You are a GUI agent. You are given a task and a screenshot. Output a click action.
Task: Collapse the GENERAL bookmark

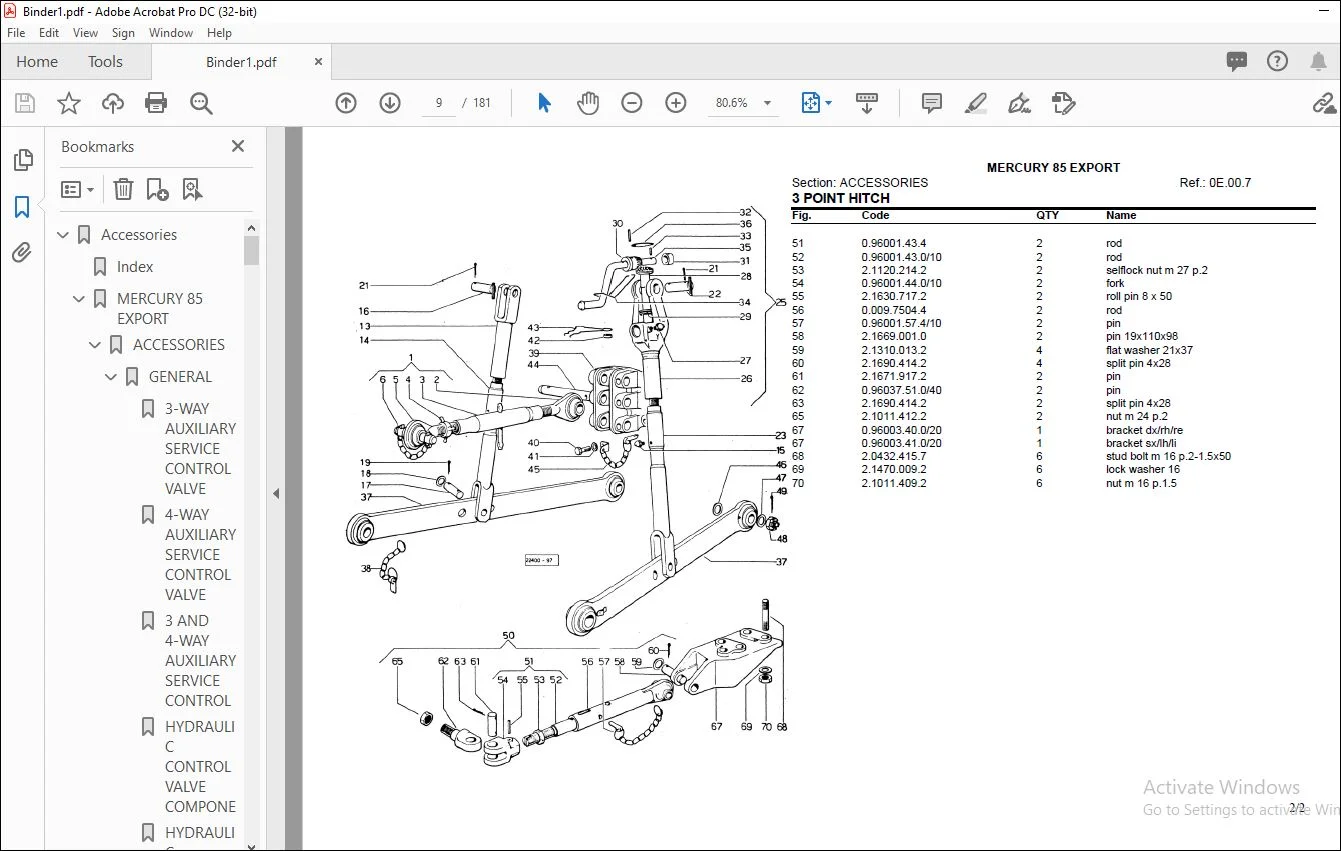click(112, 377)
